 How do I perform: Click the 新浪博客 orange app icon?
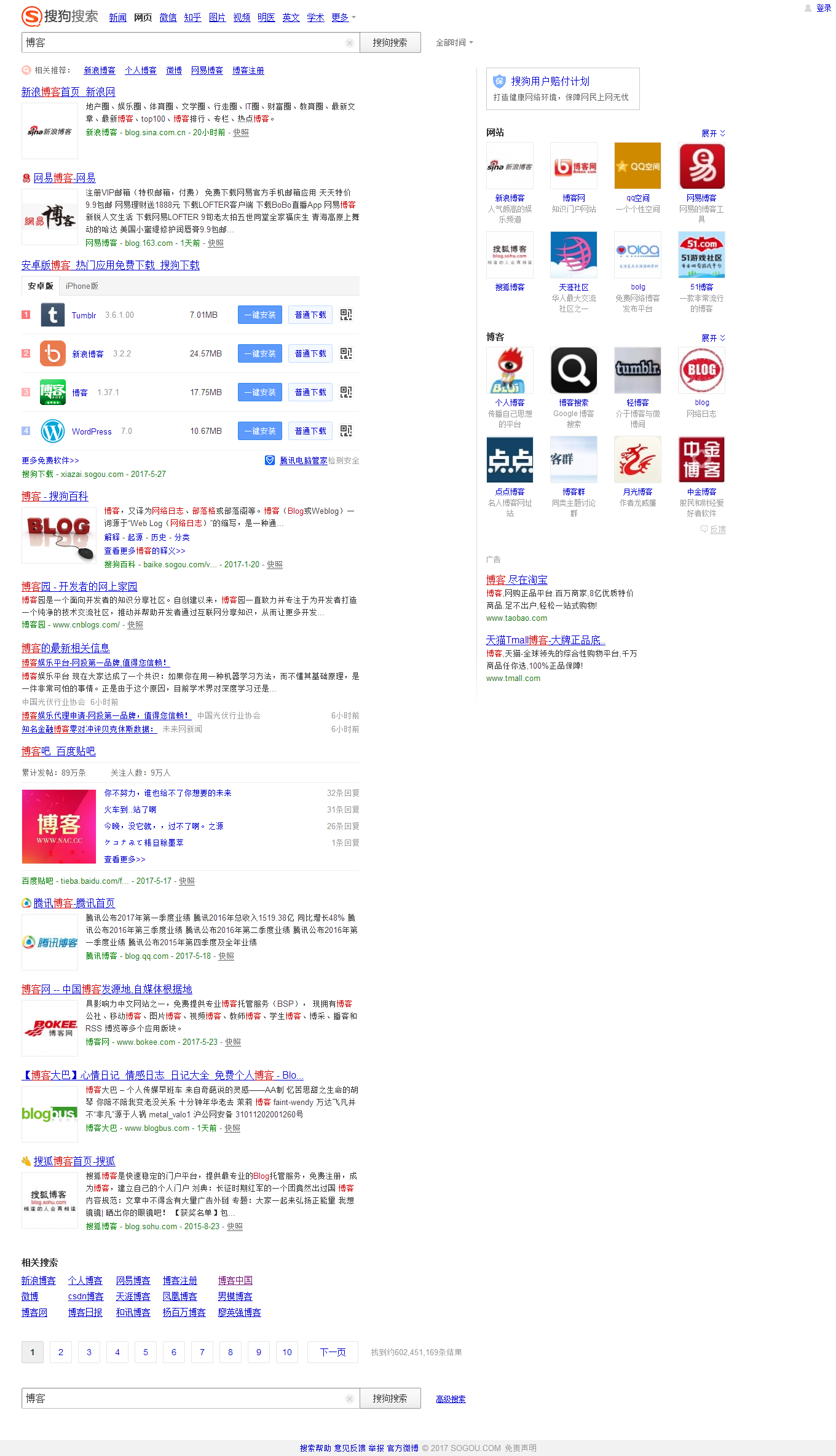point(53,353)
